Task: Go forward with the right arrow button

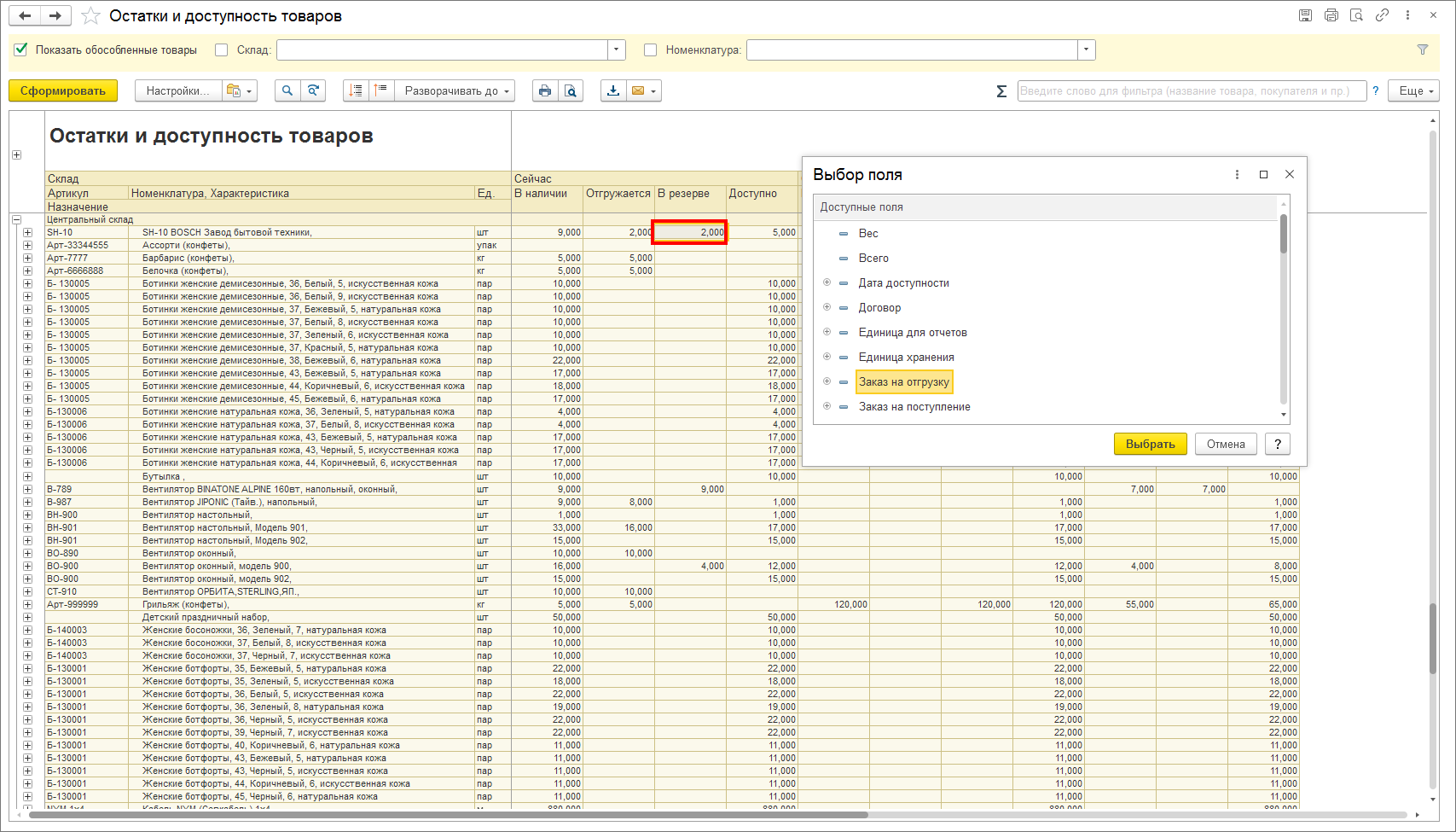Action: (55, 16)
